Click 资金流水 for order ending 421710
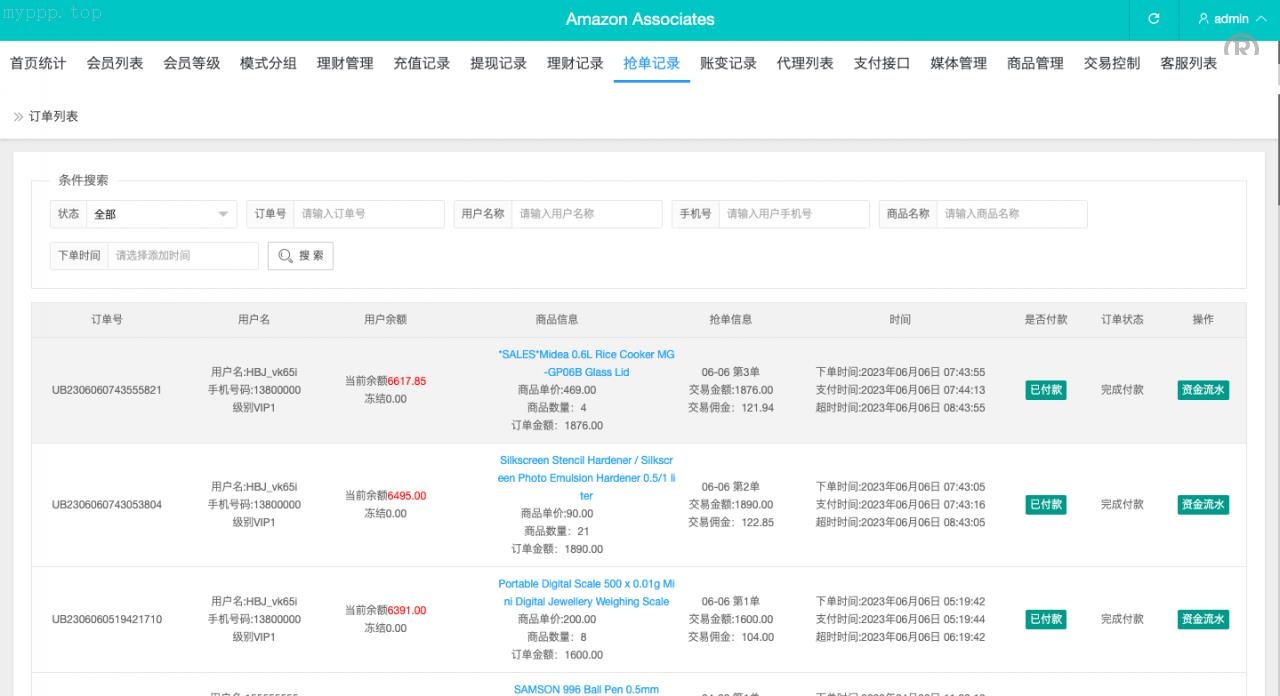The width and height of the screenshot is (1280, 696). (x=1202, y=620)
